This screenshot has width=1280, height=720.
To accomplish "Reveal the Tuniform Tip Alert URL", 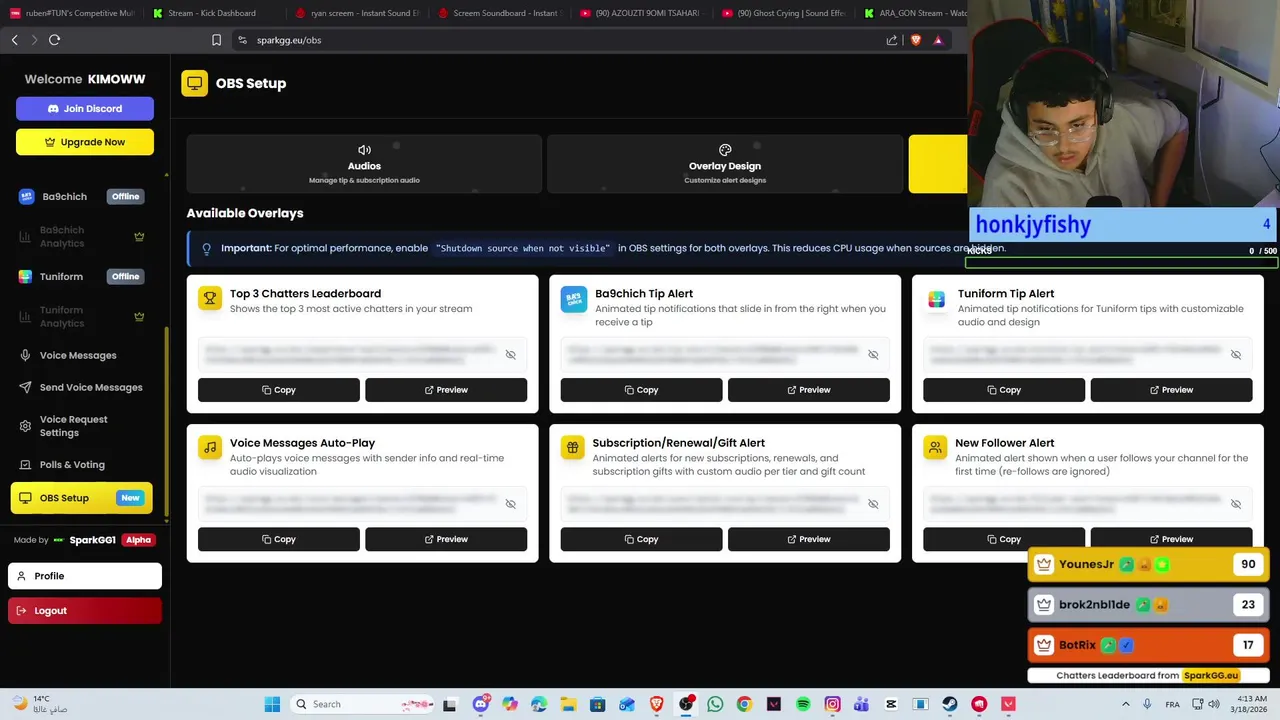I will (1236, 355).
